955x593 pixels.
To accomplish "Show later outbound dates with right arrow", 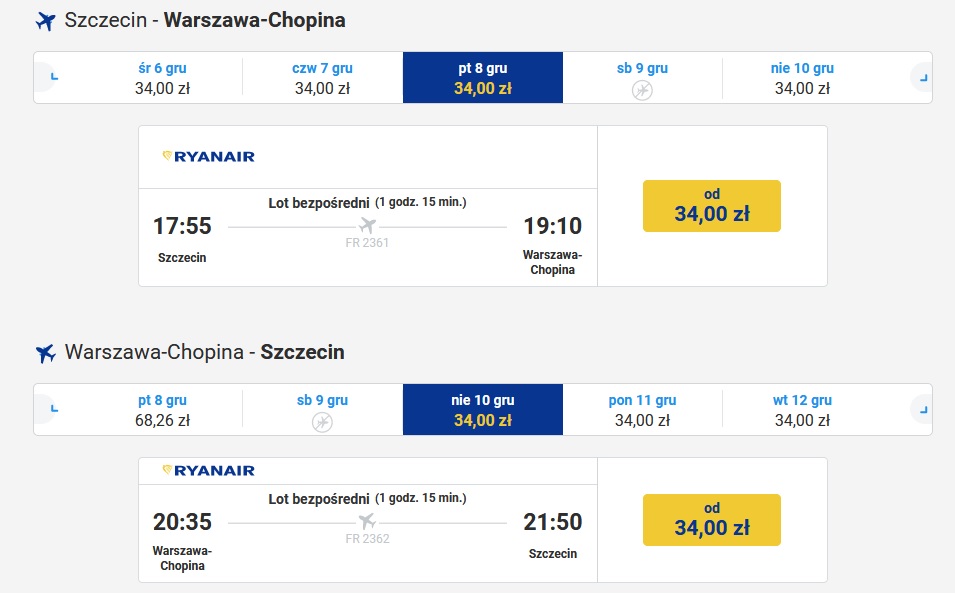I will (922, 77).
